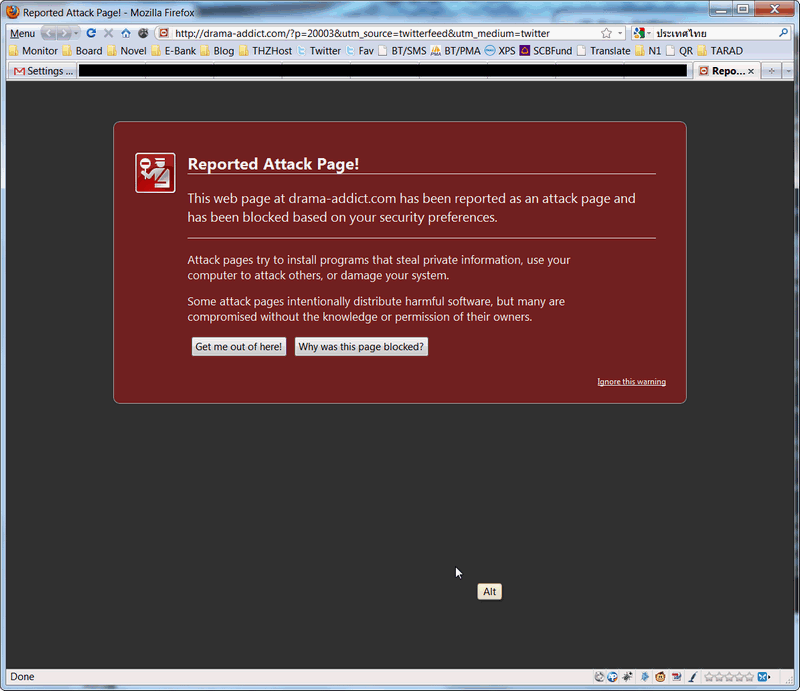Bookmark this page with the star icon
Screen dimensions: 800x691
coord(606,33)
